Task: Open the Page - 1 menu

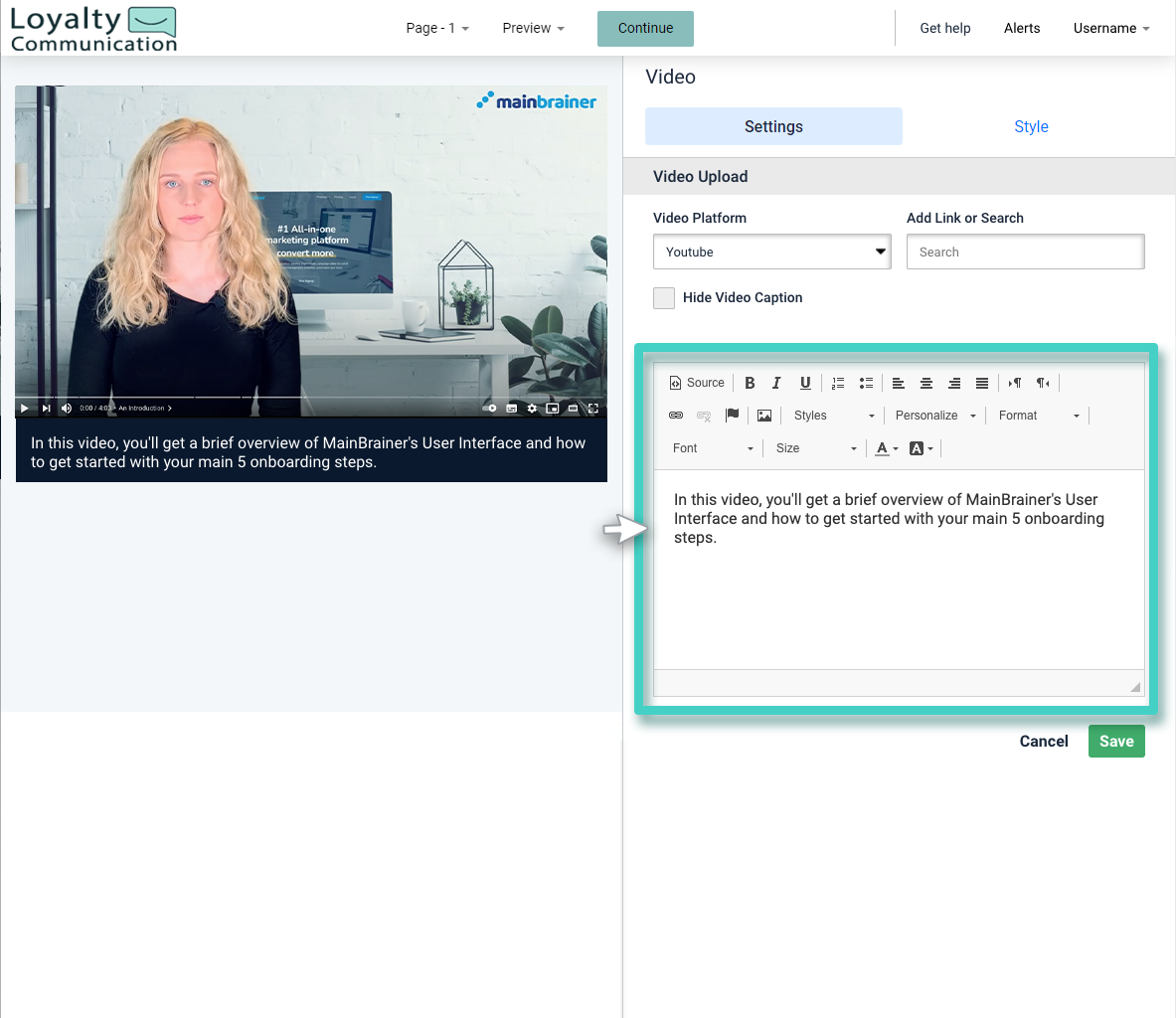Action: tap(437, 28)
